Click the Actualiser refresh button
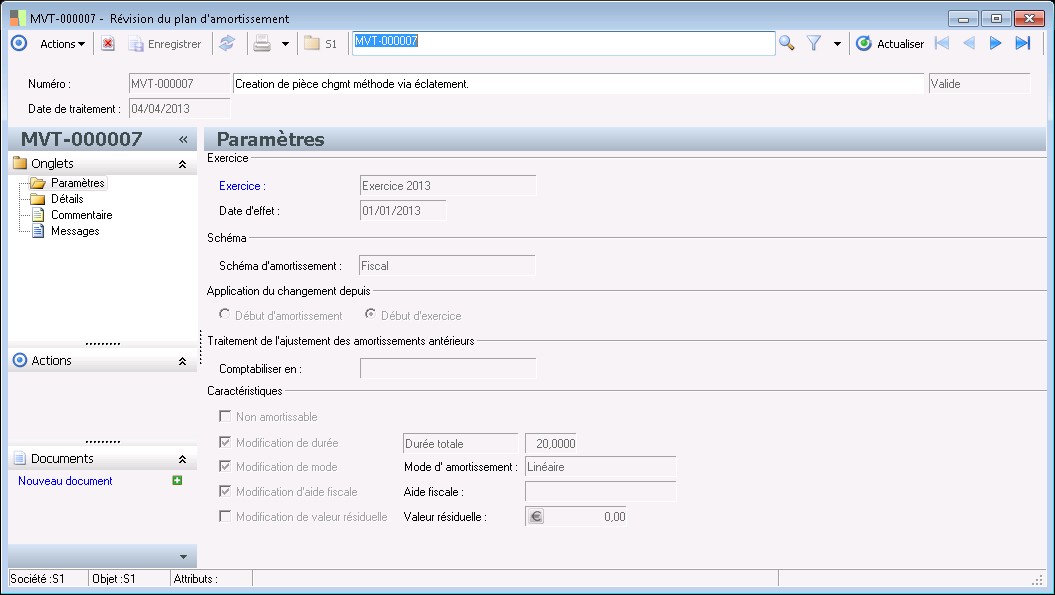This screenshot has width=1055, height=595. coord(889,44)
